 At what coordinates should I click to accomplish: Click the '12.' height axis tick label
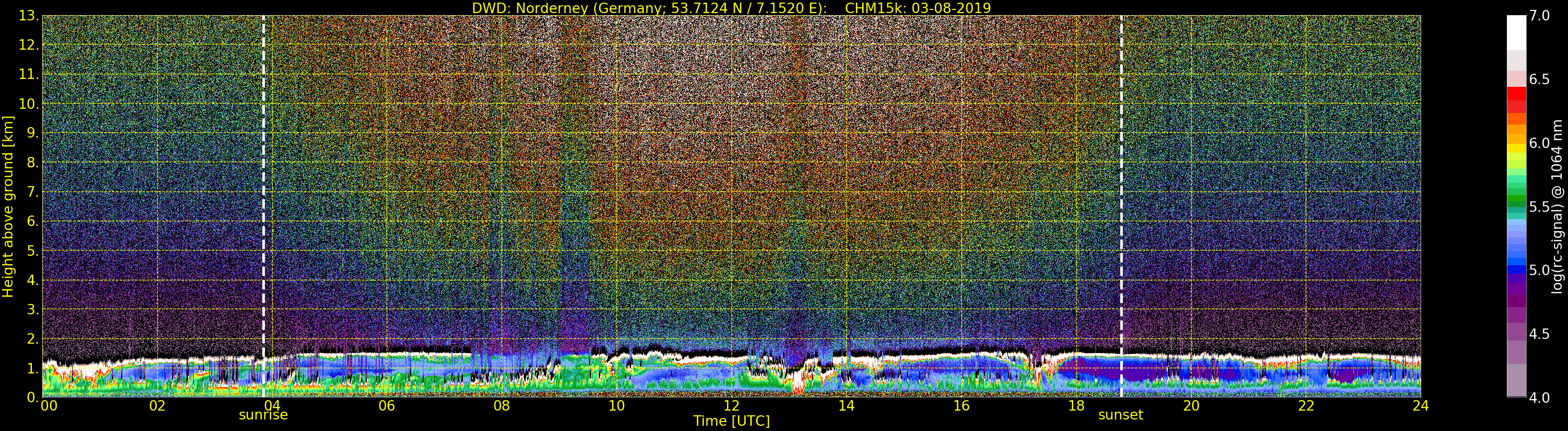pos(29,45)
